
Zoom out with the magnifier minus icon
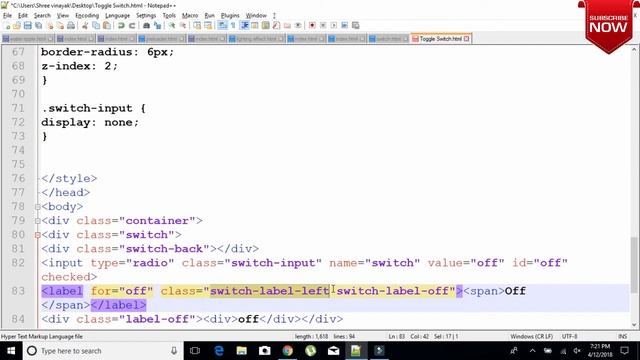click(x=183, y=25)
